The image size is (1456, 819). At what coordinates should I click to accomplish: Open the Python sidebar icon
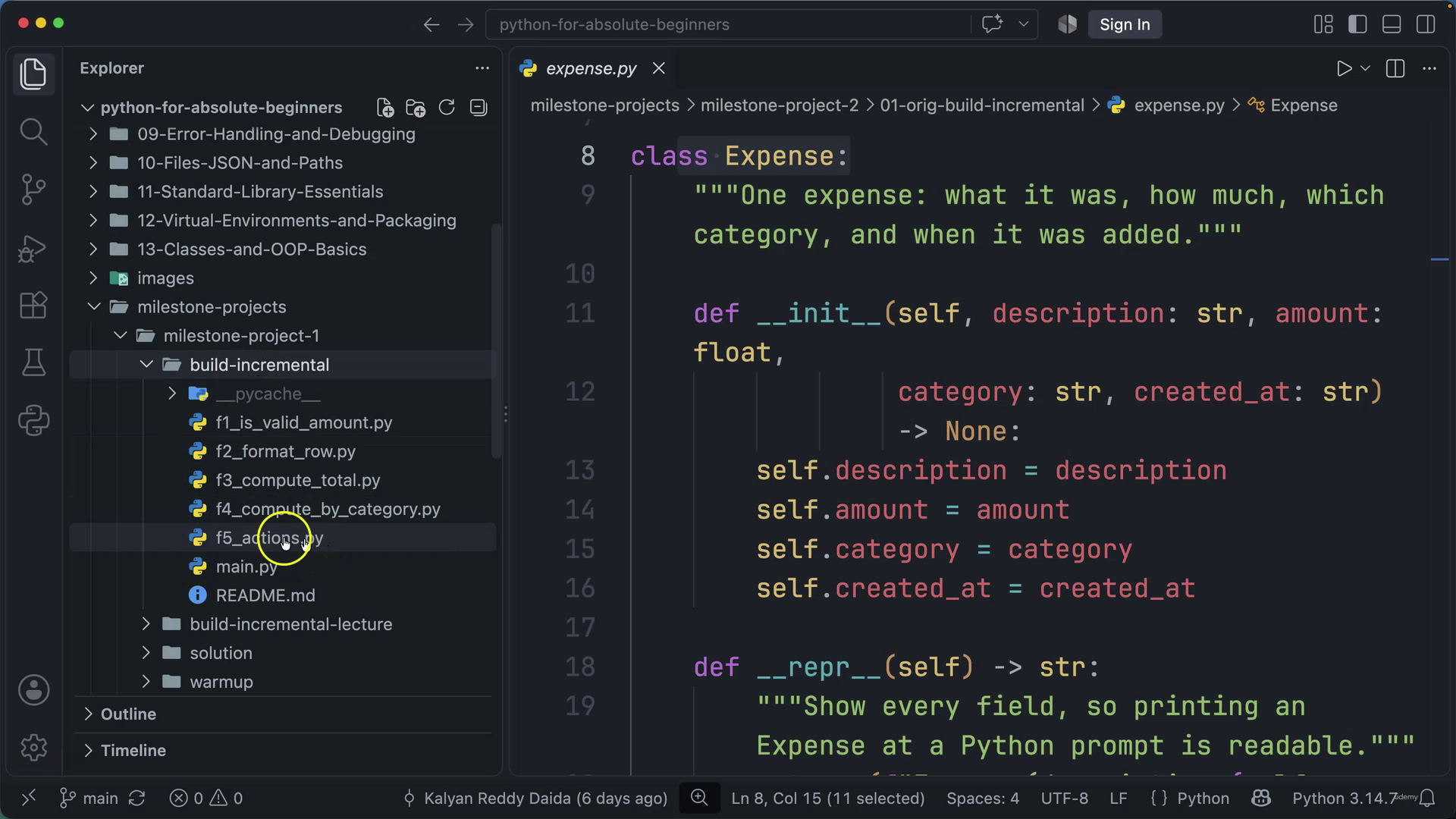[x=33, y=420]
